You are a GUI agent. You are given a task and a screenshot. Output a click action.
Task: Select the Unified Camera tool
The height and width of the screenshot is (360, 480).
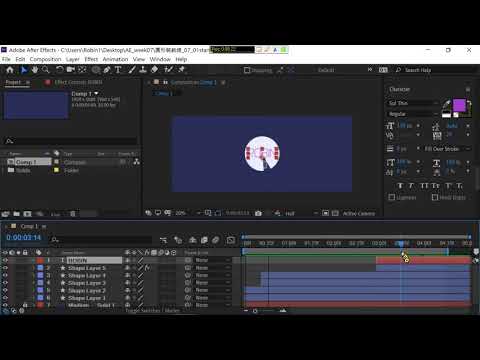(x=71, y=70)
